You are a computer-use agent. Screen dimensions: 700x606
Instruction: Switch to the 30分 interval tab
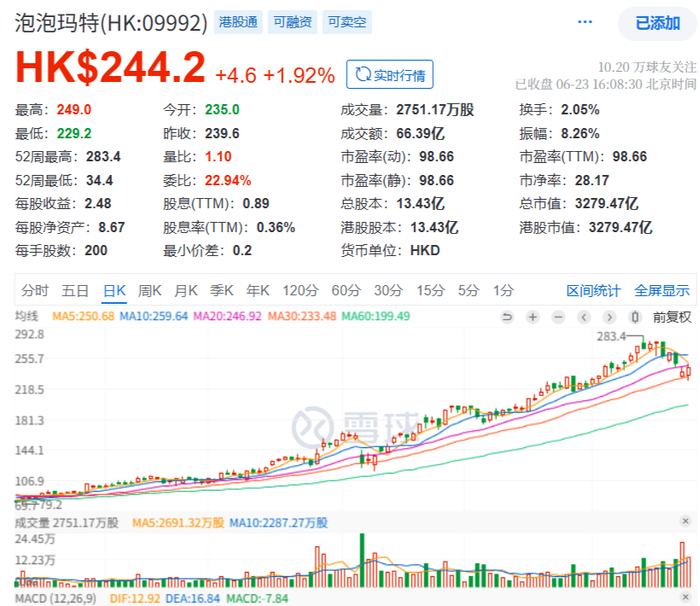pyautogui.click(x=388, y=291)
